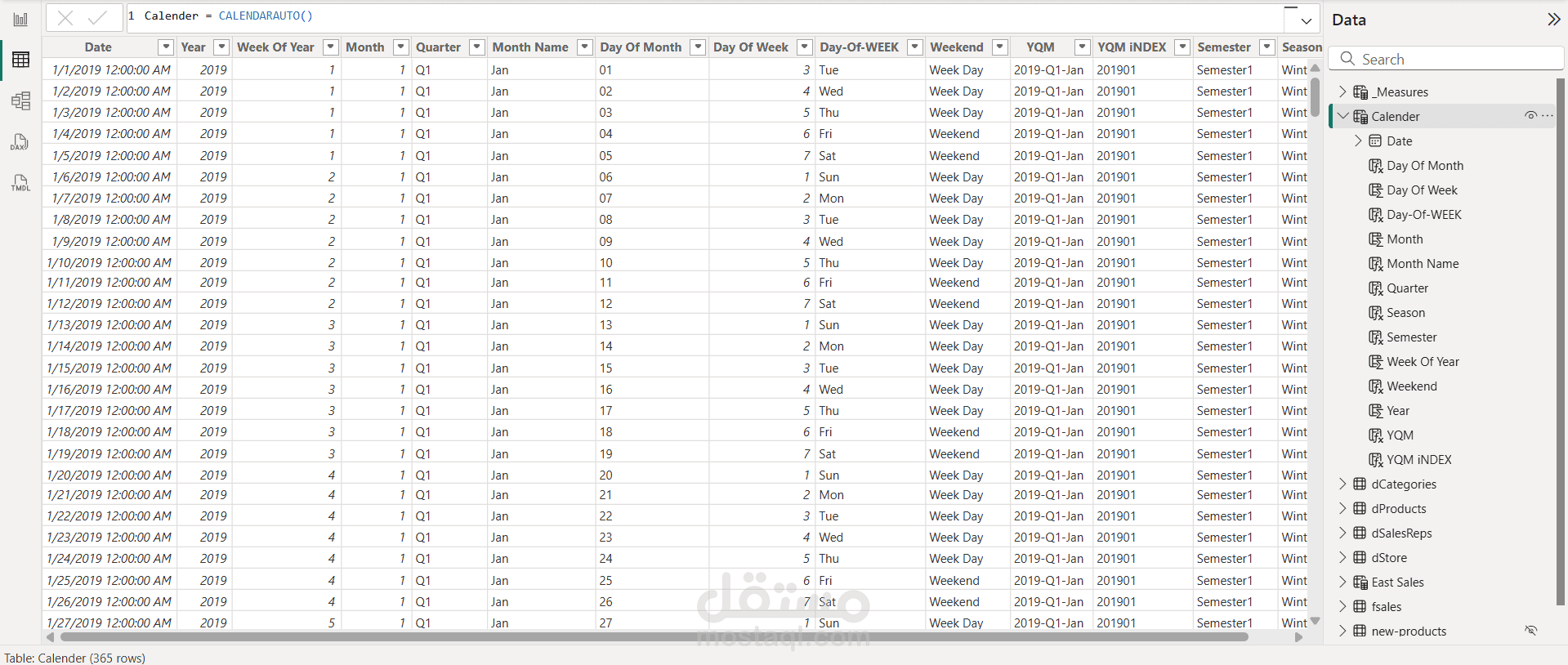Open the Date column filter dropdown
Image resolution: width=1568 pixels, height=665 pixels.
pyautogui.click(x=166, y=47)
